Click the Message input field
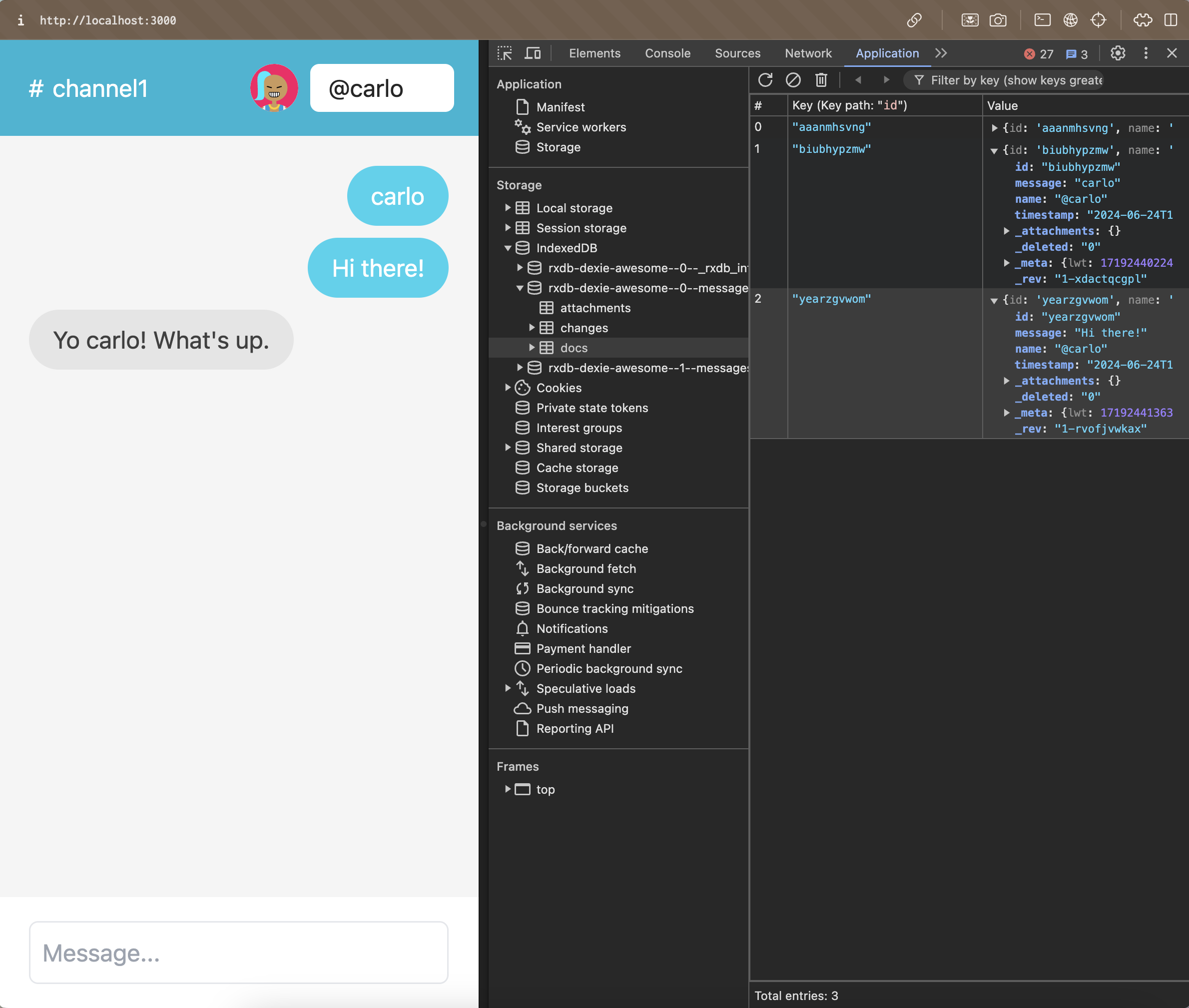 (x=238, y=952)
